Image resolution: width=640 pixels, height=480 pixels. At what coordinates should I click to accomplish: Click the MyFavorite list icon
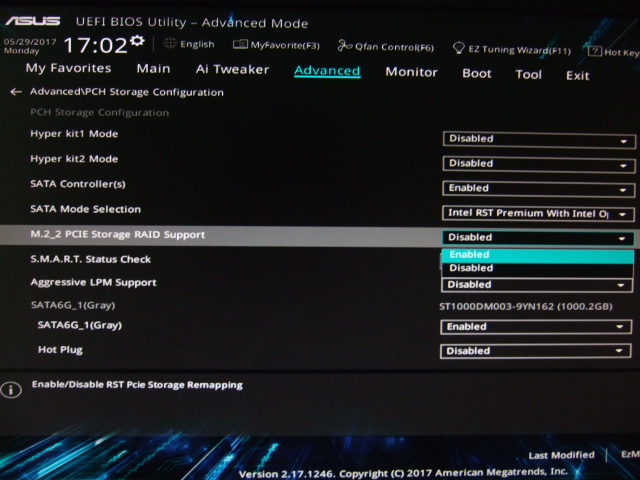point(240,44)
